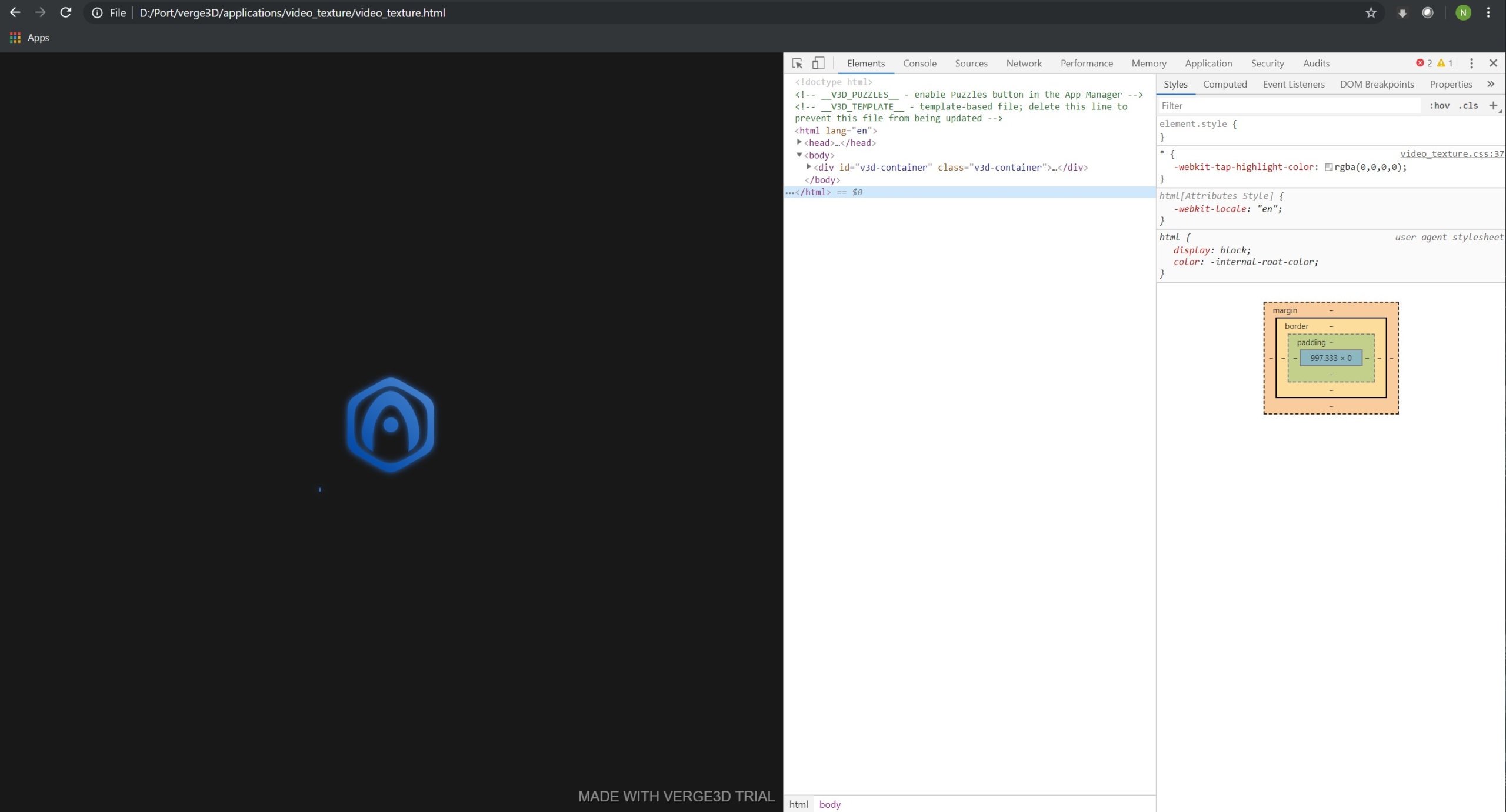The width and height of the screenshot is (1506, 812).
Task: Select the Styles subtab
Action: tap(1175, 84)
